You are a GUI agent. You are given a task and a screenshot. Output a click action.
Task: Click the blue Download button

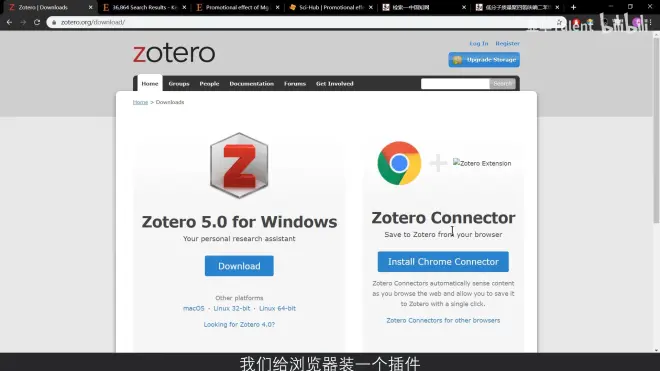point(239,266)
